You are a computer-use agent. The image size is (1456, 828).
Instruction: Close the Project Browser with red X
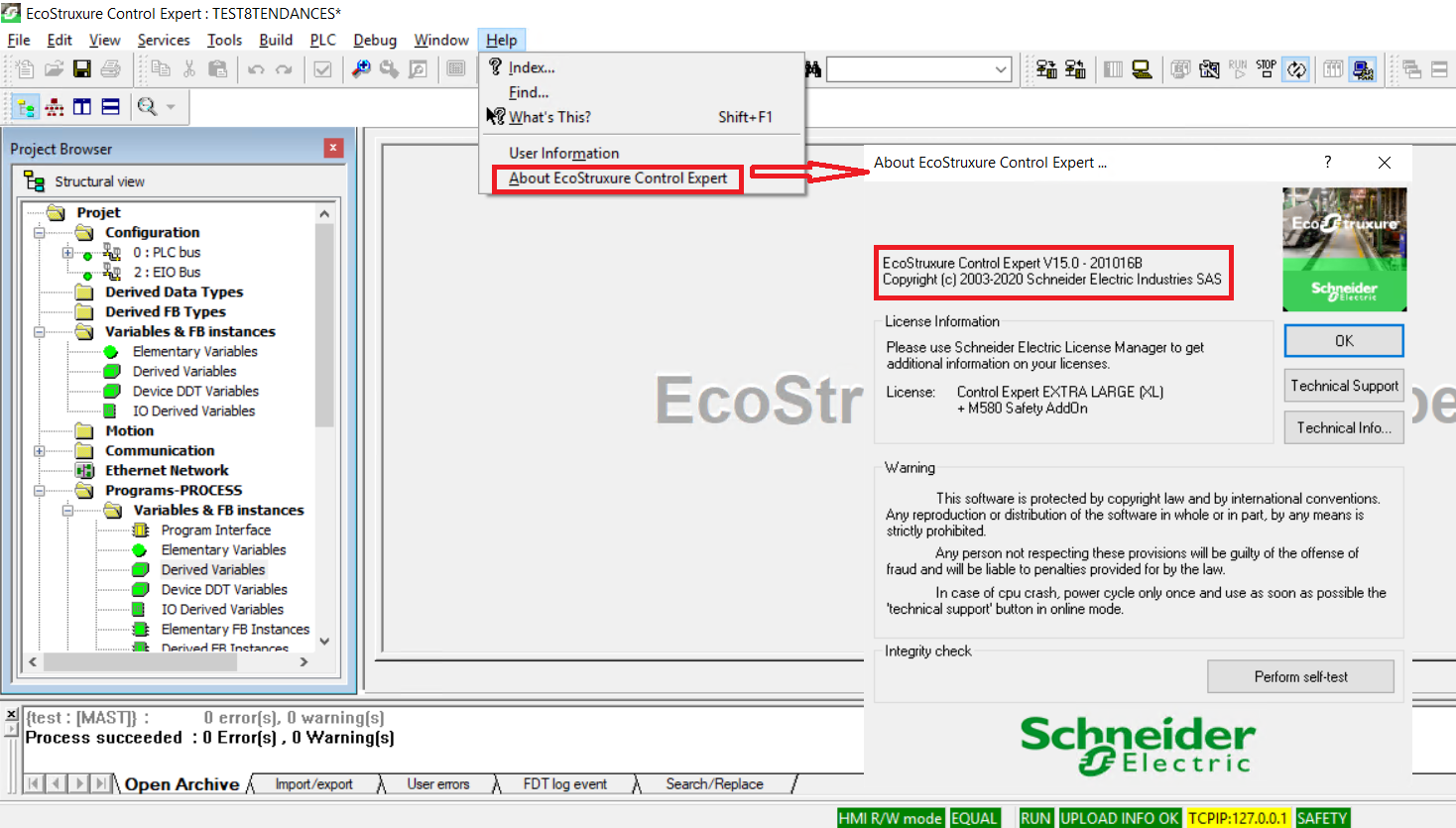pos(333,148)
